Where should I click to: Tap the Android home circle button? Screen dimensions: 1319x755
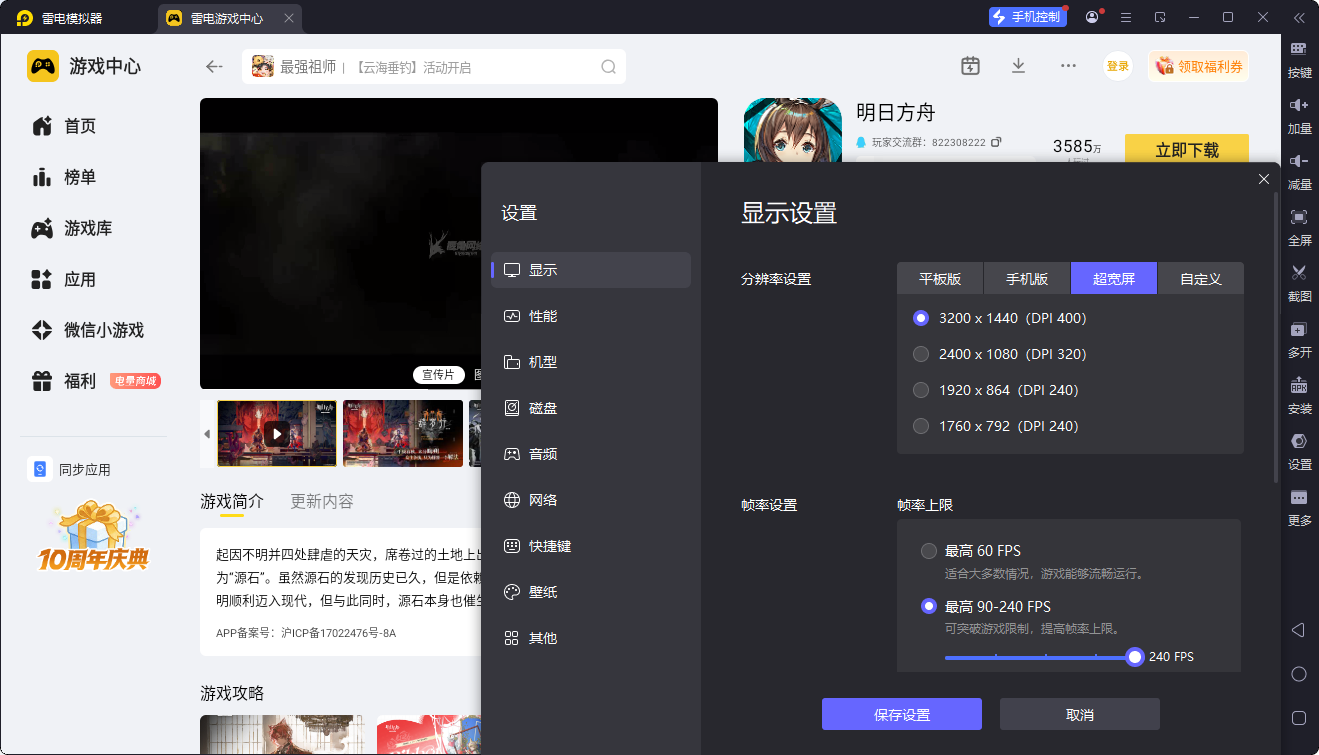coord(1299,674)
